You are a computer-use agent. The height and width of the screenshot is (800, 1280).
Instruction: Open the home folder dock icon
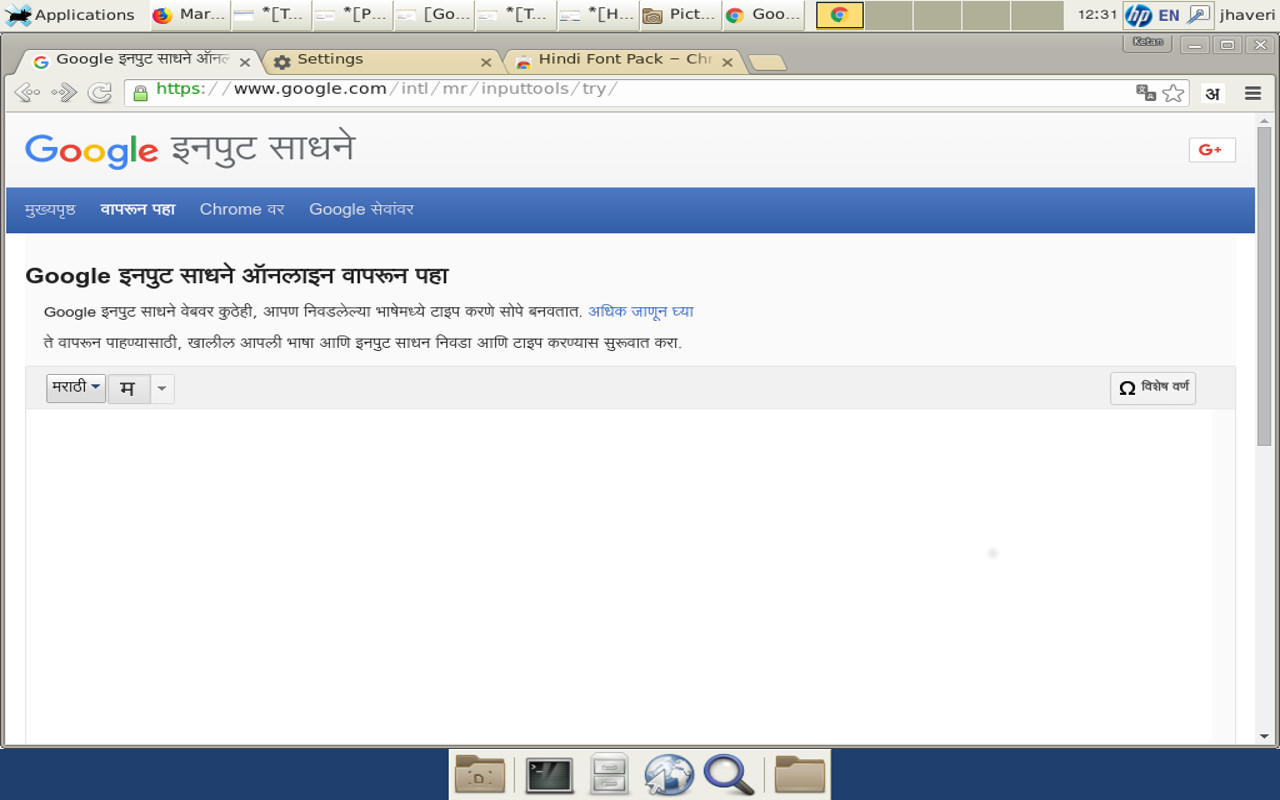480,775
